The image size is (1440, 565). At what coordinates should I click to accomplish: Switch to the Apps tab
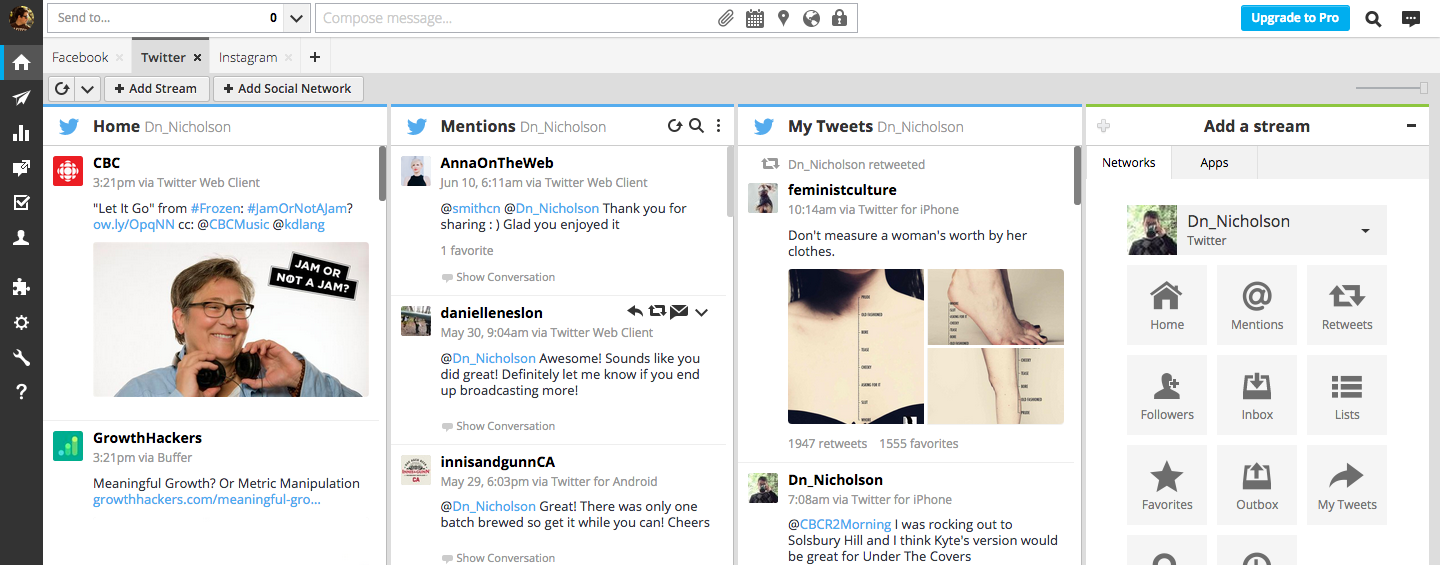1214,162
